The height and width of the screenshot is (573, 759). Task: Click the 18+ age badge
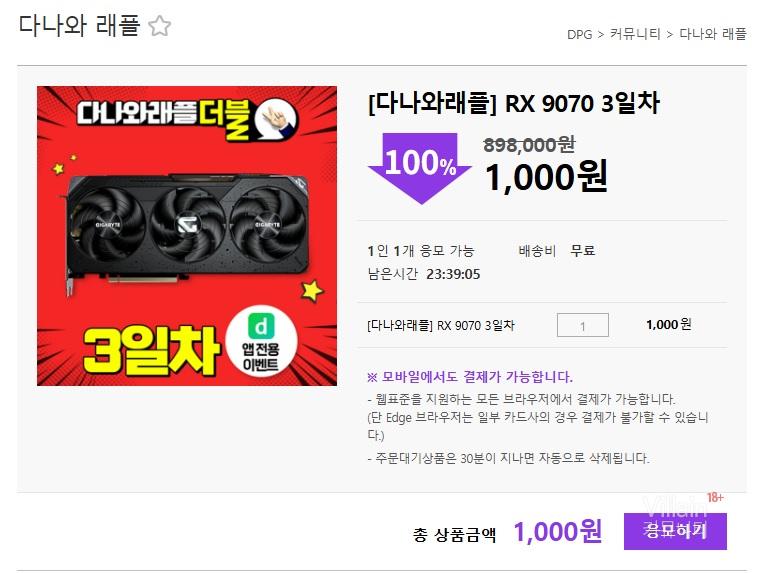click(715, 498)
